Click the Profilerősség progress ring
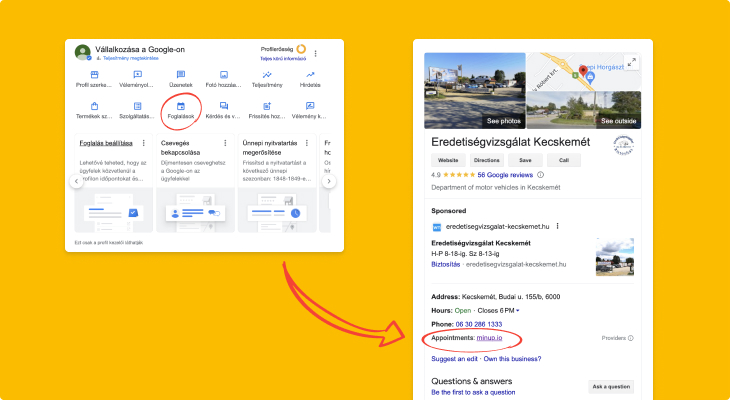 click(x=301, y=49)
